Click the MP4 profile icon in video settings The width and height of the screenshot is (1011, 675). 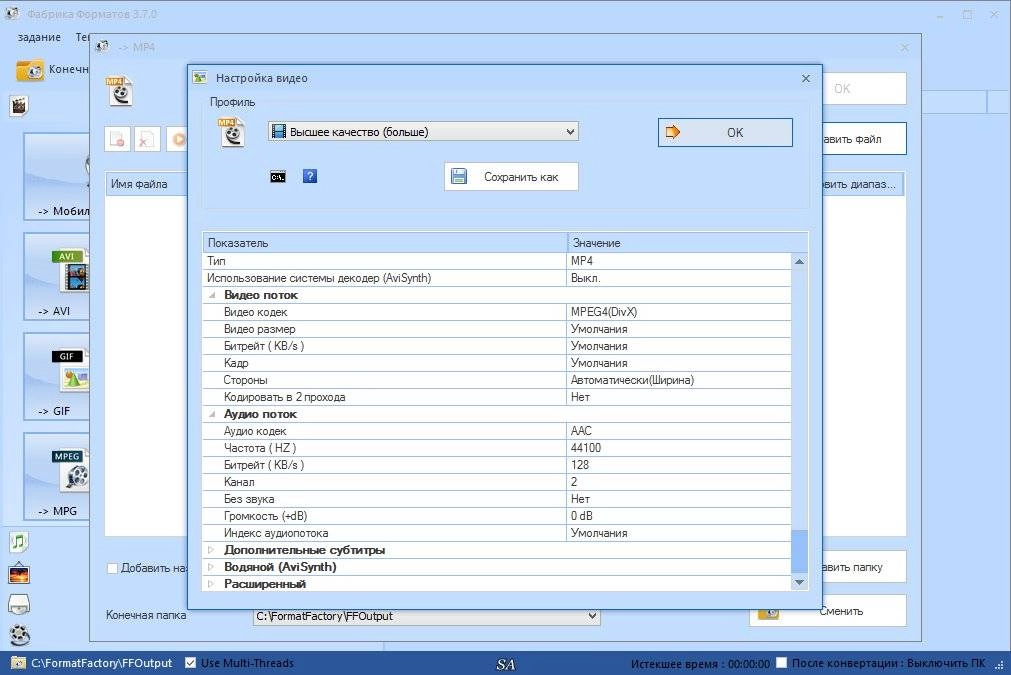231,132
